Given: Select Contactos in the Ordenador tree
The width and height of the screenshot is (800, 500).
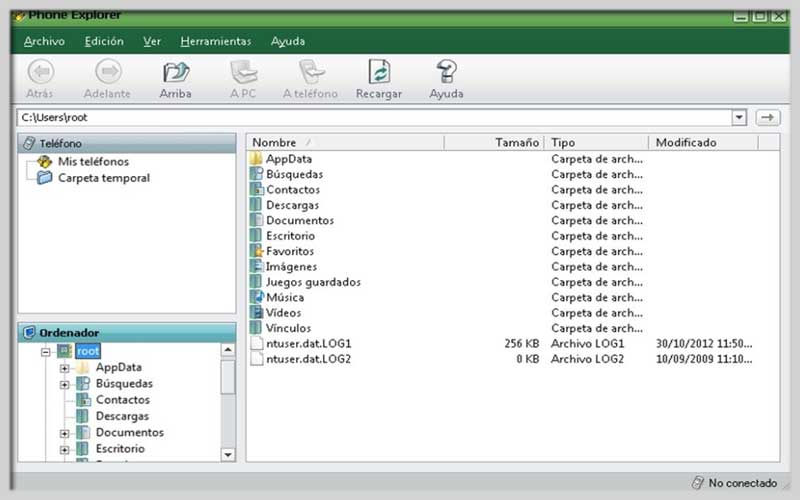Looking at the screenshot, I should (x=123, y=400).
